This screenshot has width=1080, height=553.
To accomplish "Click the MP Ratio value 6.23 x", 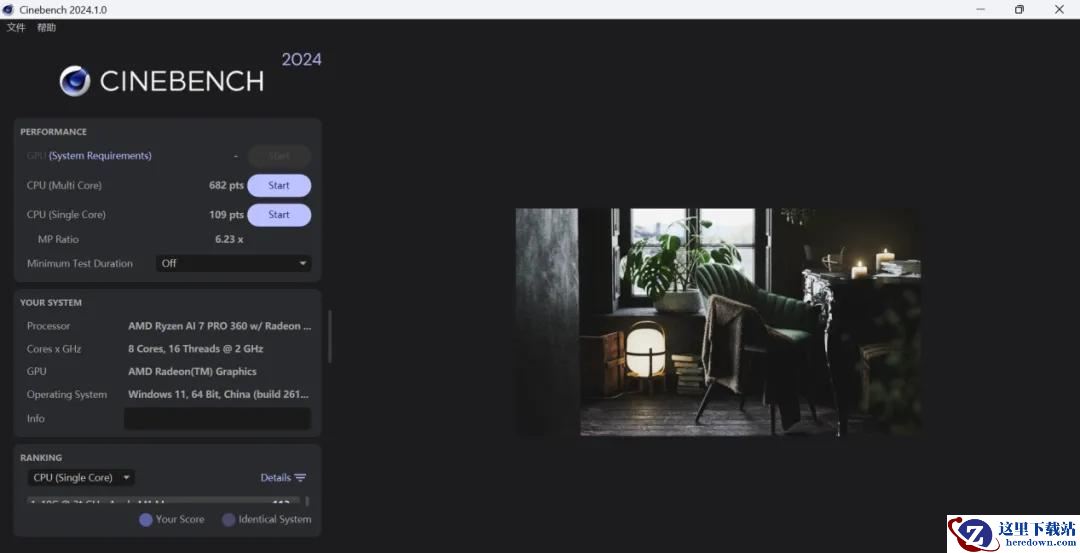I will [229, 239].
